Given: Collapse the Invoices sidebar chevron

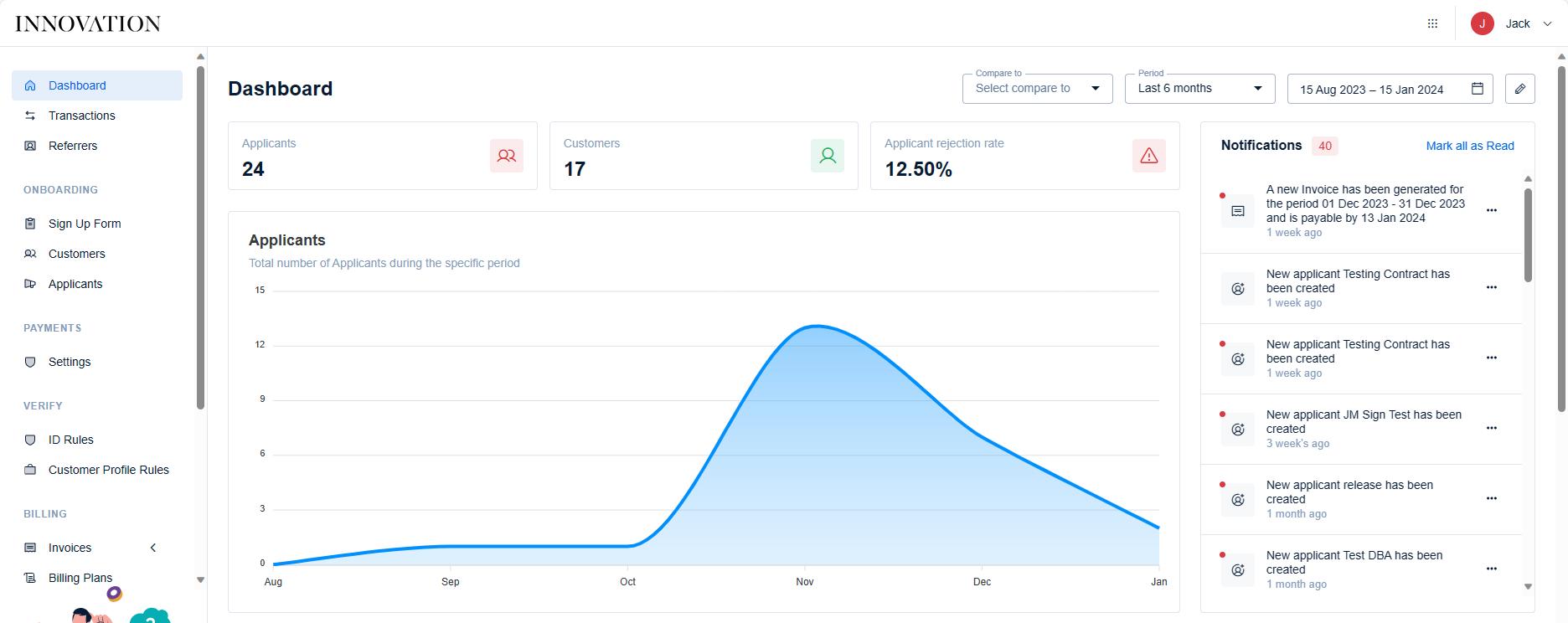Looking at the screenshot, I should [153, 548].
